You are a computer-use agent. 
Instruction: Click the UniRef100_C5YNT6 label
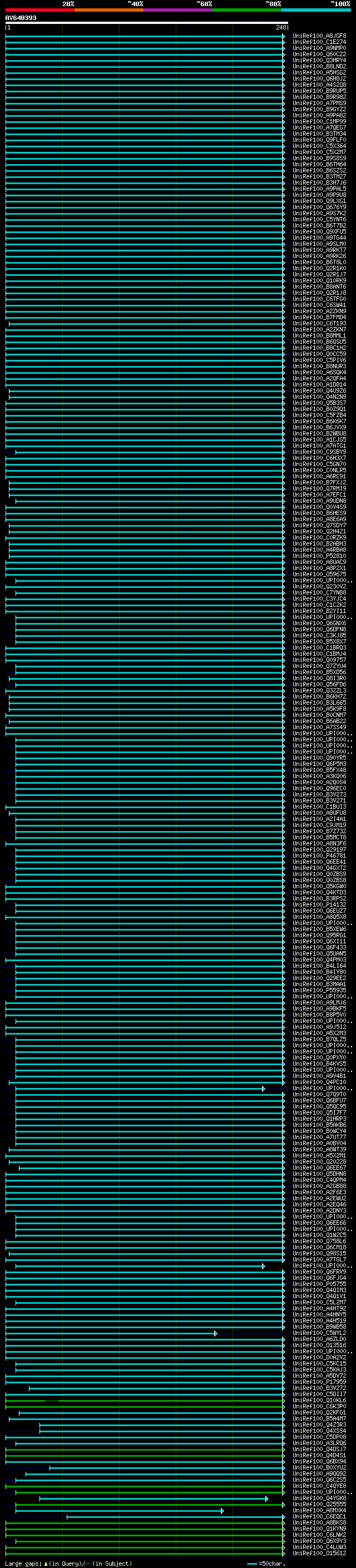319,219
